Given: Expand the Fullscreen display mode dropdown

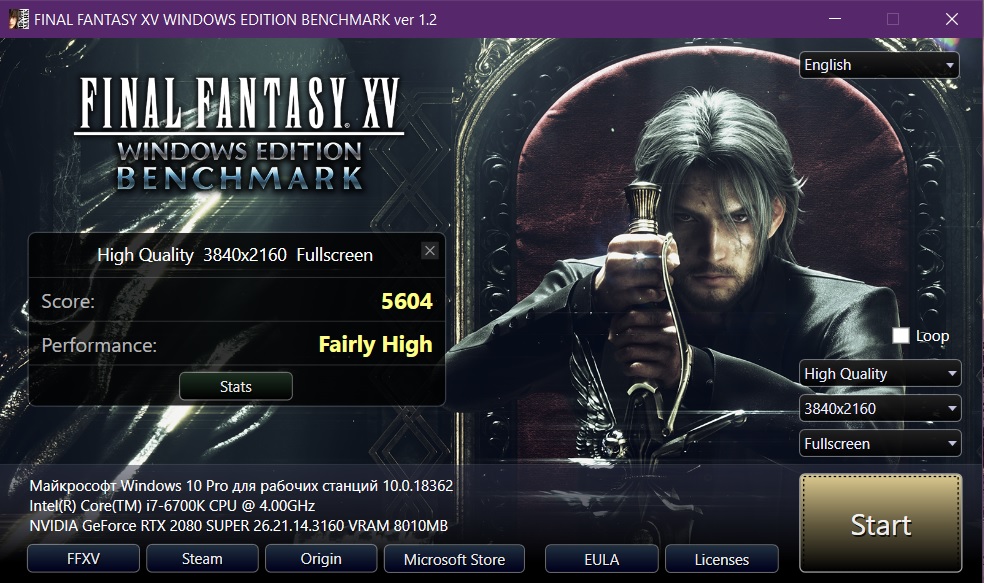Looking at the screenshot, I should click(x=880, y=444).
